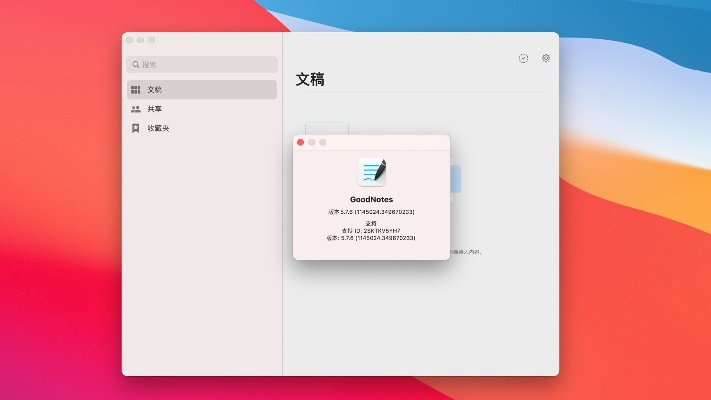Click the people icon next to 共享
Image resolution: width=711 pixels, height=400 pixels.
pos(136,109)
